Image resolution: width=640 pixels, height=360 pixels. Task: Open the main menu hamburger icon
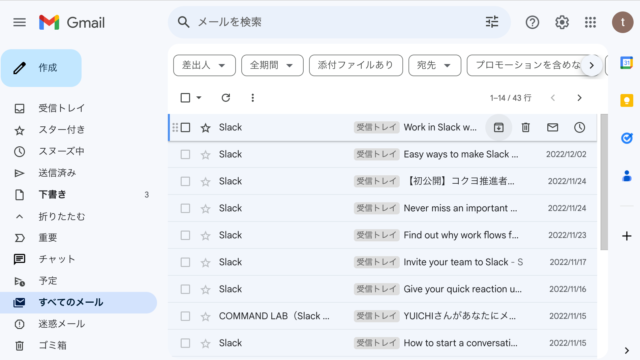click(x=19, y=22)
